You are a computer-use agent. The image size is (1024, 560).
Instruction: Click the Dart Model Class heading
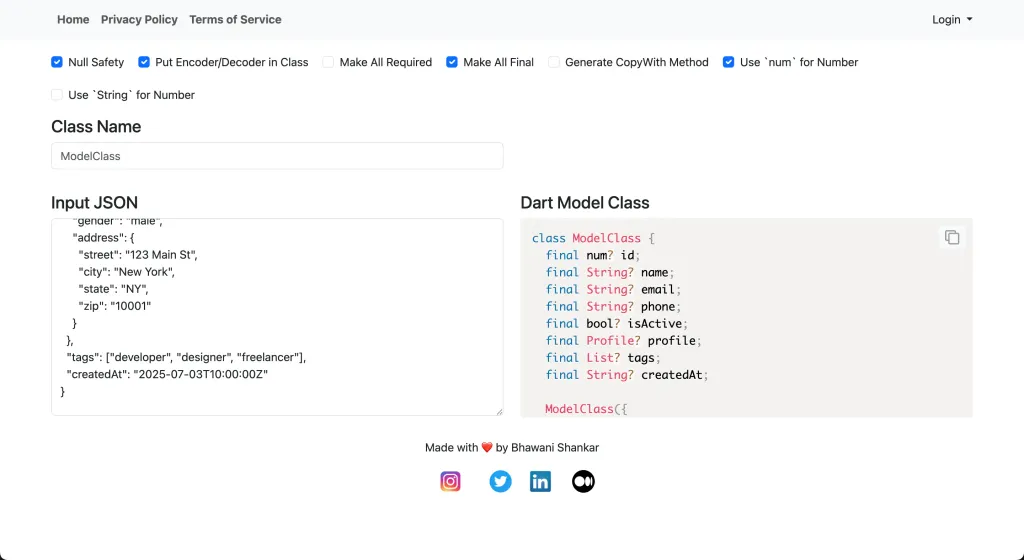tap(585, 202)
